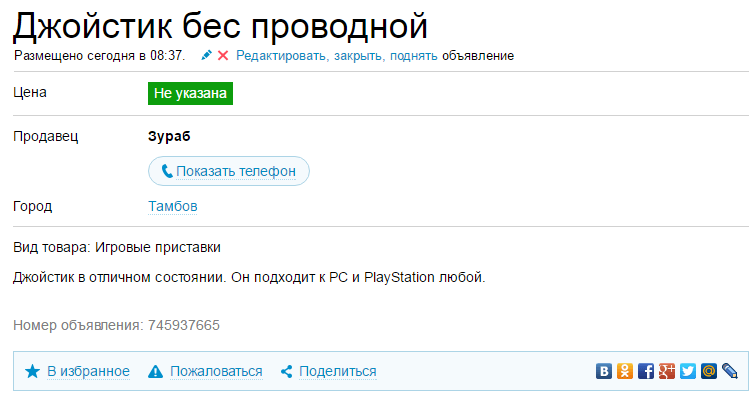The width and height of the screenshot is (754, 400).
Task: Click the warning triangle complaint icon
Action: 155,371
